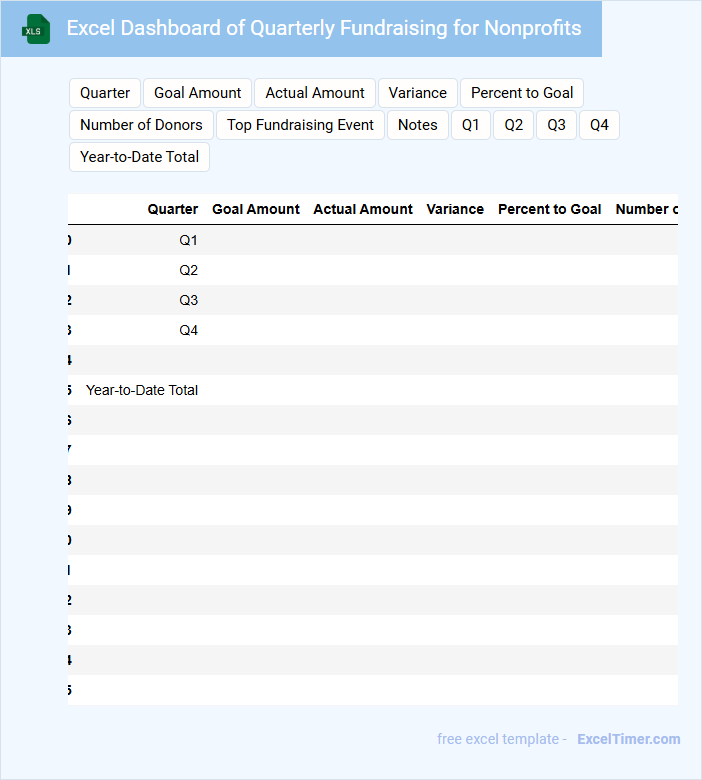Click the Notes tag button

(x=418, y=125)
